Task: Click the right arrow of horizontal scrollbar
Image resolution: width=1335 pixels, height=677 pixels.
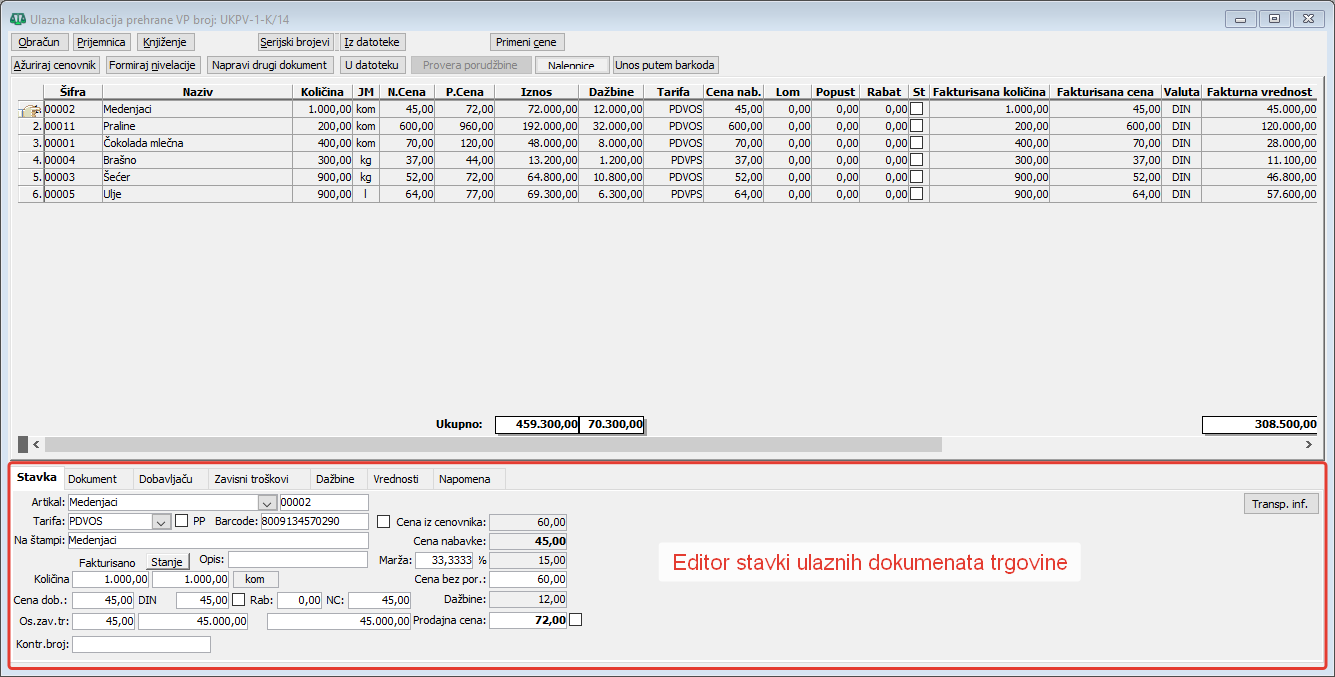Action: (1309, 444)
